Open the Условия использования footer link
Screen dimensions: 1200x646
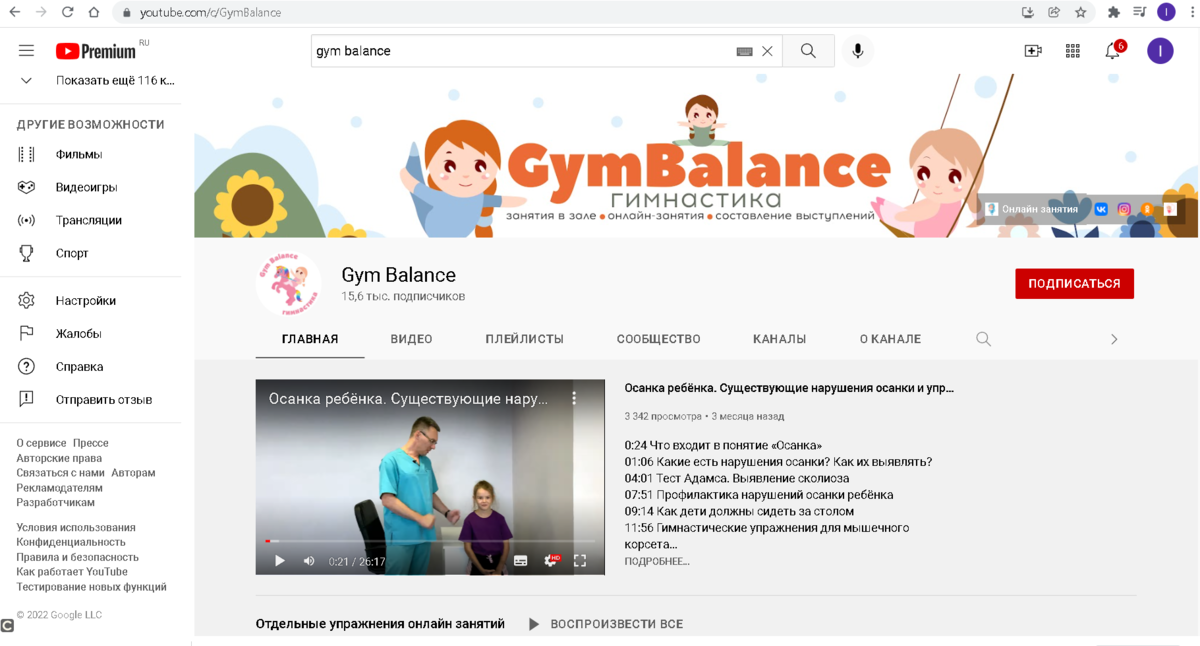pyautogui.click(x=76, y=527)
